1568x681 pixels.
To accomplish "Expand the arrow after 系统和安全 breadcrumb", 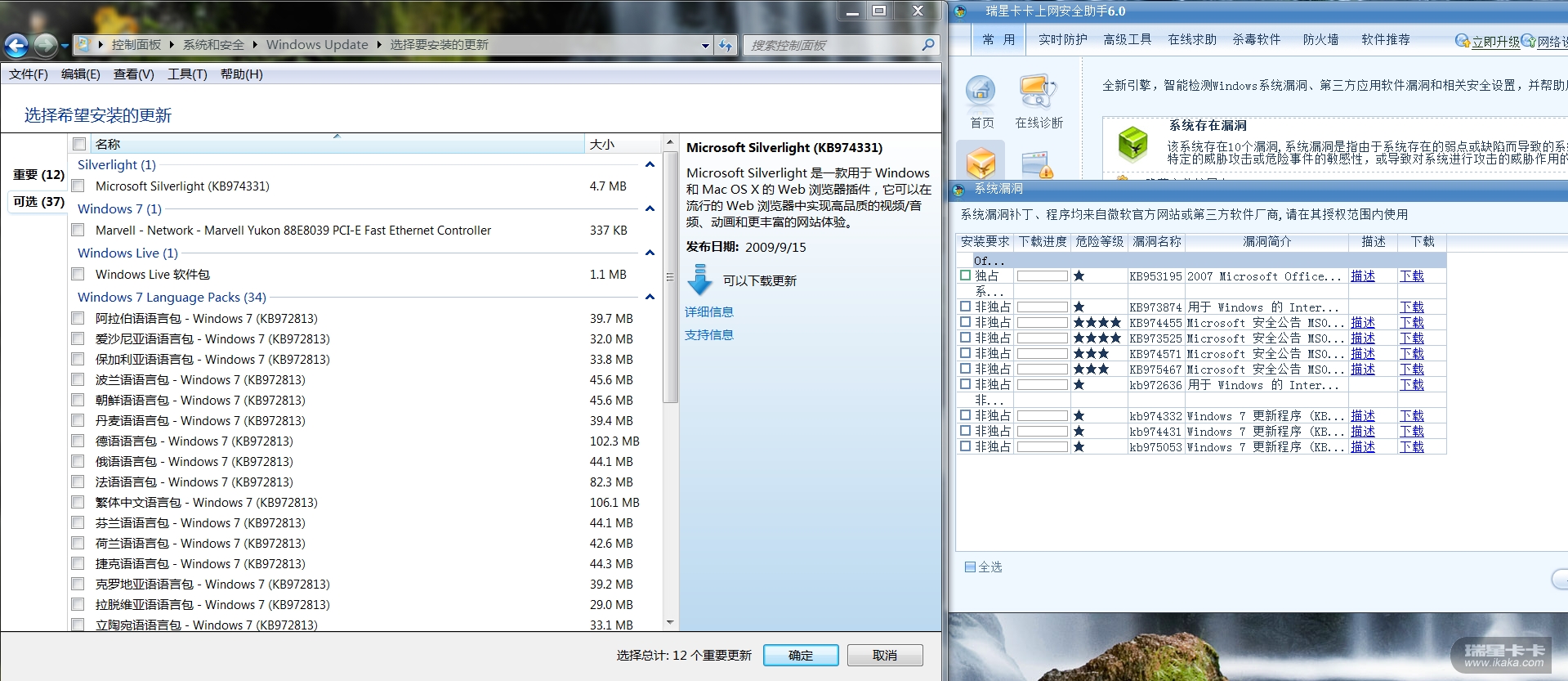I will click(255, 45).
